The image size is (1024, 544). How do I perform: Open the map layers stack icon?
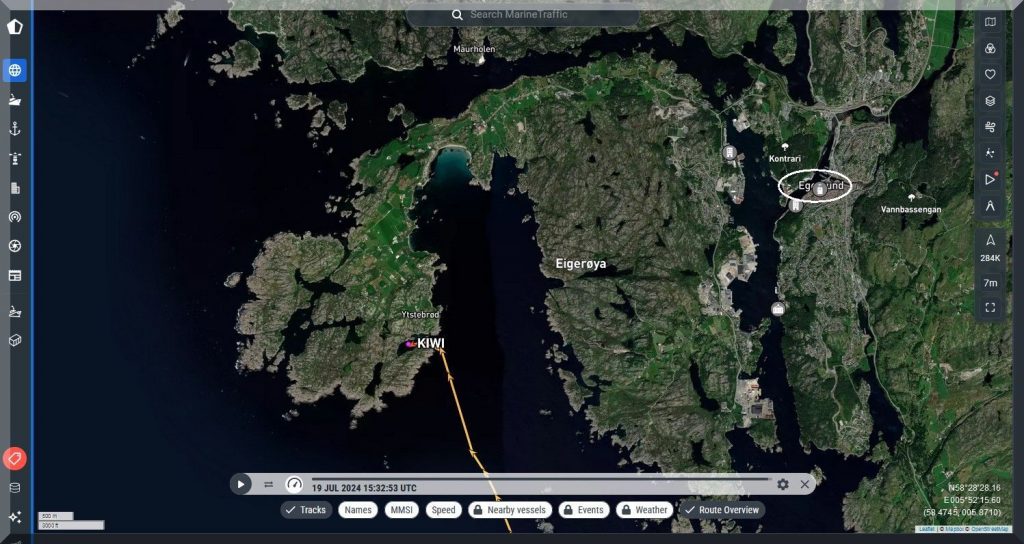click(990, 100)
